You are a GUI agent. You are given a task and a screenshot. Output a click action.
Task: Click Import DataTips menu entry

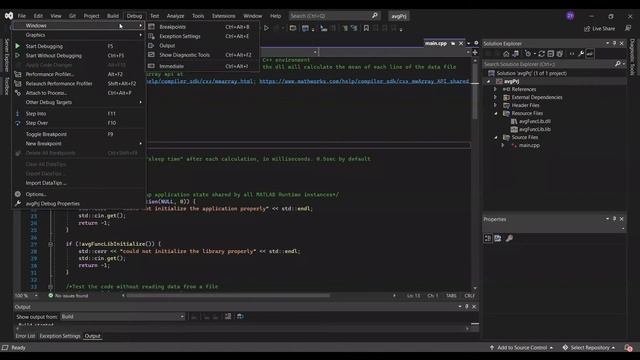point(78,183)
